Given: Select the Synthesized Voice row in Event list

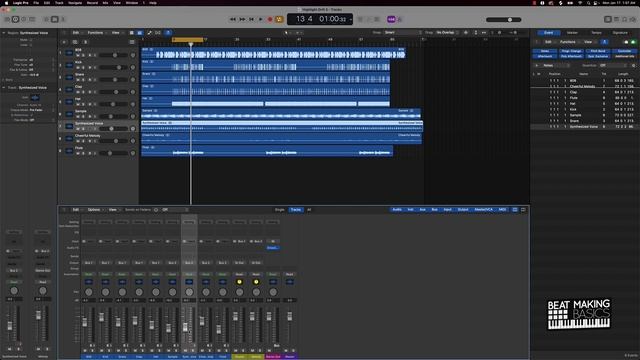Looking at the screenshot, I should (584, 127).
